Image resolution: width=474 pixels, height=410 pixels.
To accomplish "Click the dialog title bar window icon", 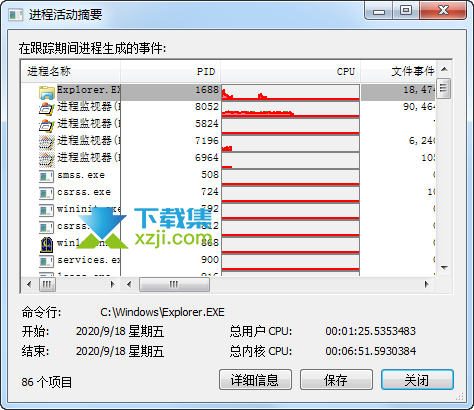I will pyautogui.click(x=16, y=15).
